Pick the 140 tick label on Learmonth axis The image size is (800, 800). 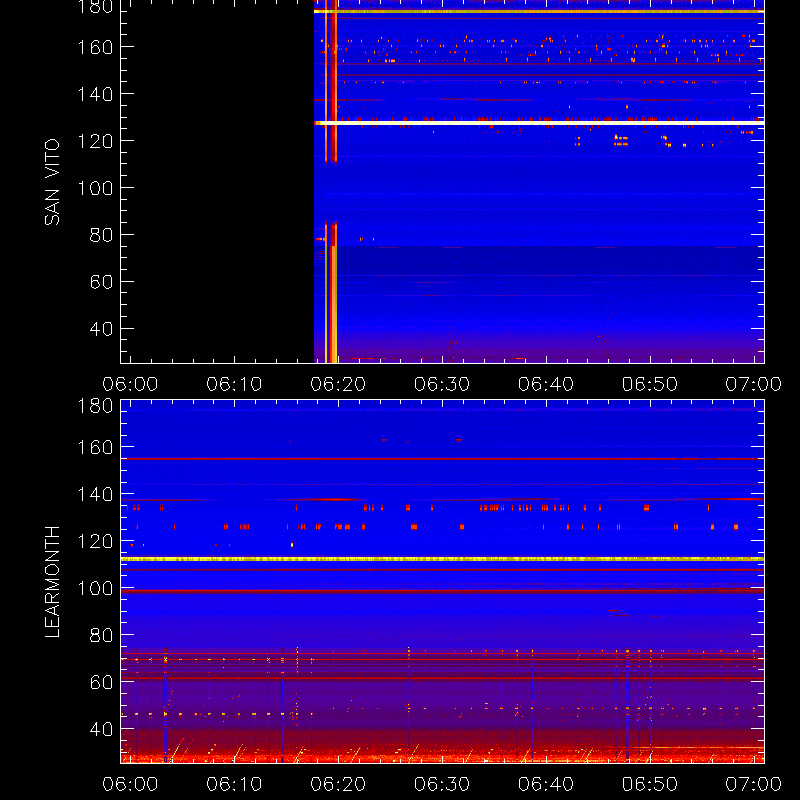pos(95,494)
